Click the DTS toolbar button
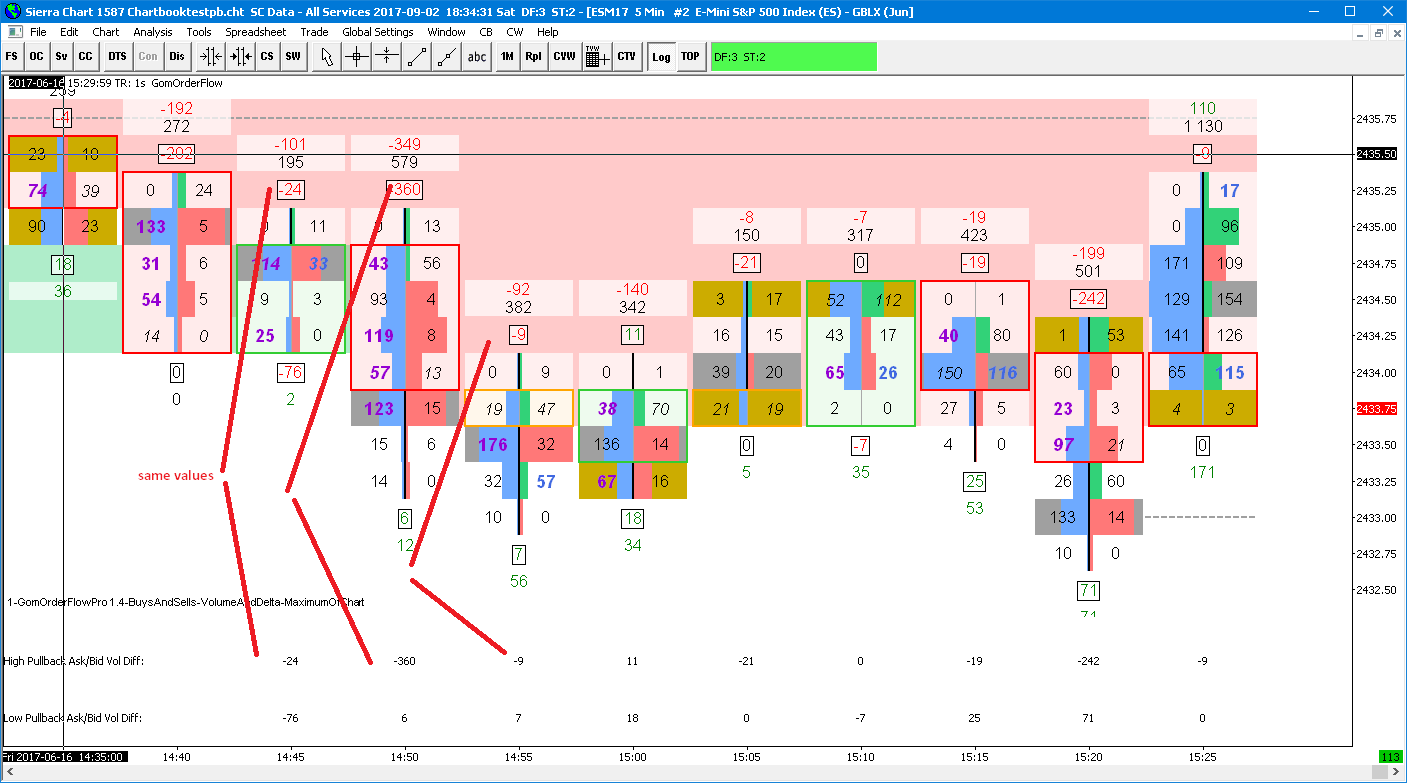Screen dimensions: 1407x783 (x=117, y=57)
